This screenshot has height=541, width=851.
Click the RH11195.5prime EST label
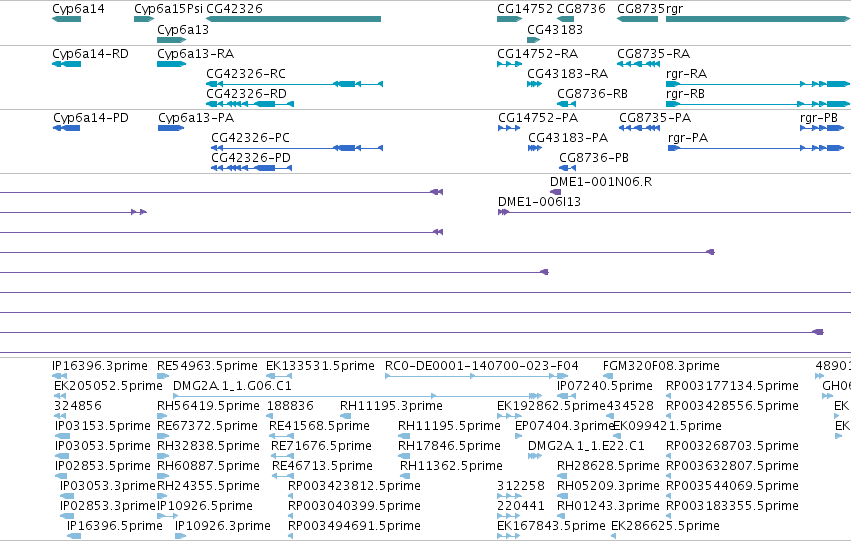[449, 425]
